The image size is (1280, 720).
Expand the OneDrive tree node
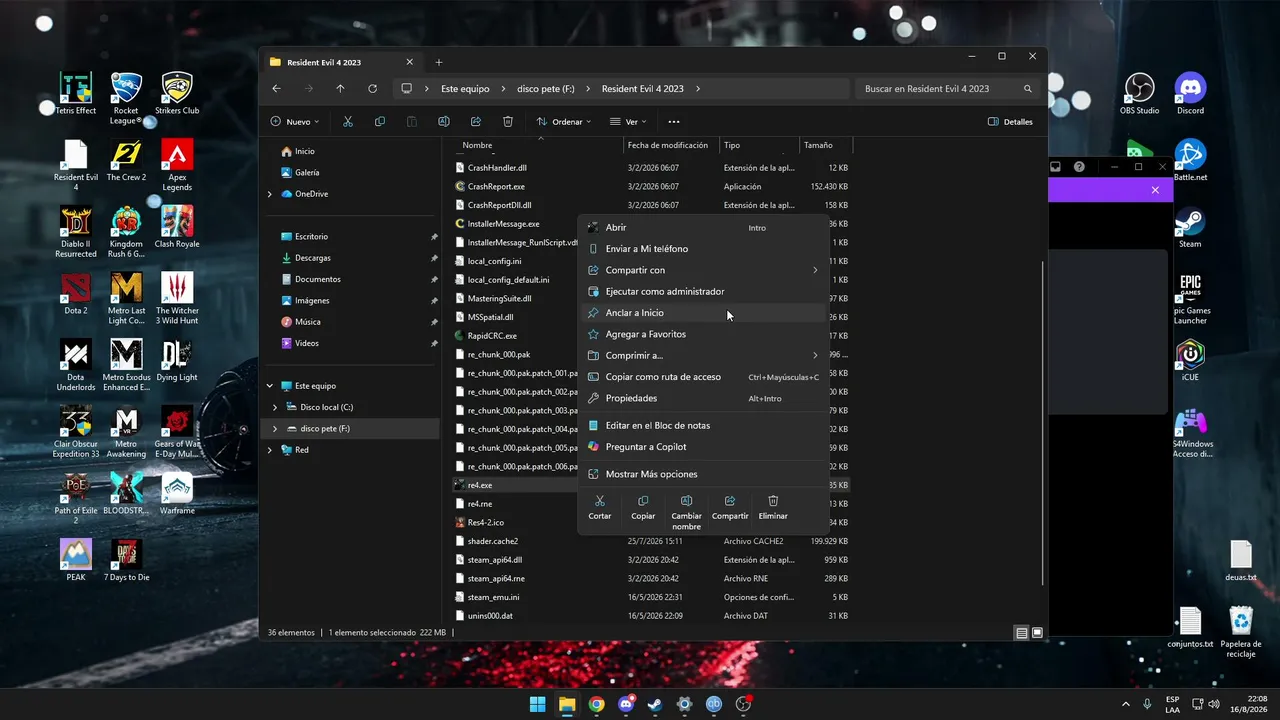coord(270,194)
